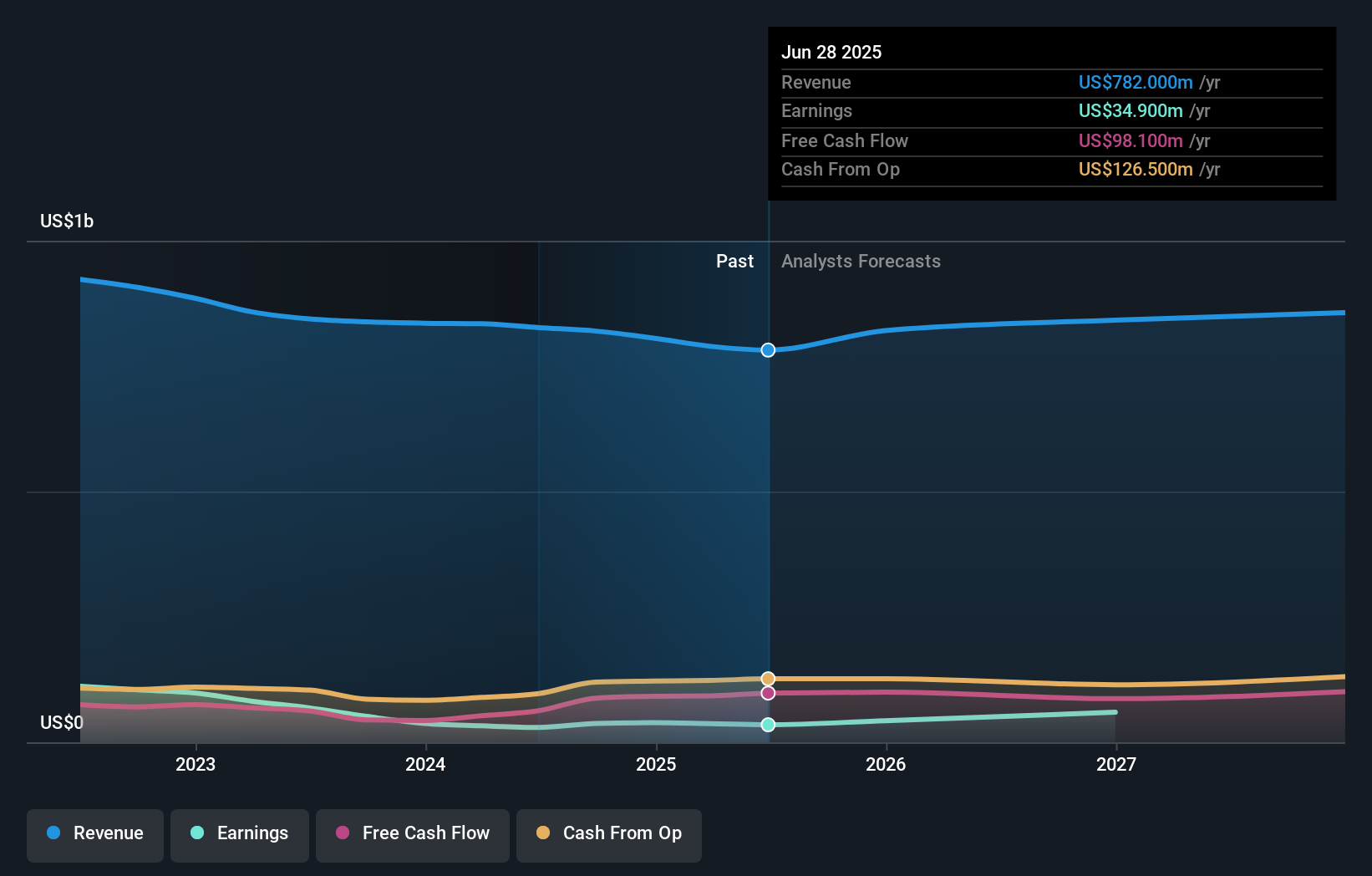Screen dimensions: 1372x876
Task: Click the 2024 label on the x-axis
Action: coord(425,763)
